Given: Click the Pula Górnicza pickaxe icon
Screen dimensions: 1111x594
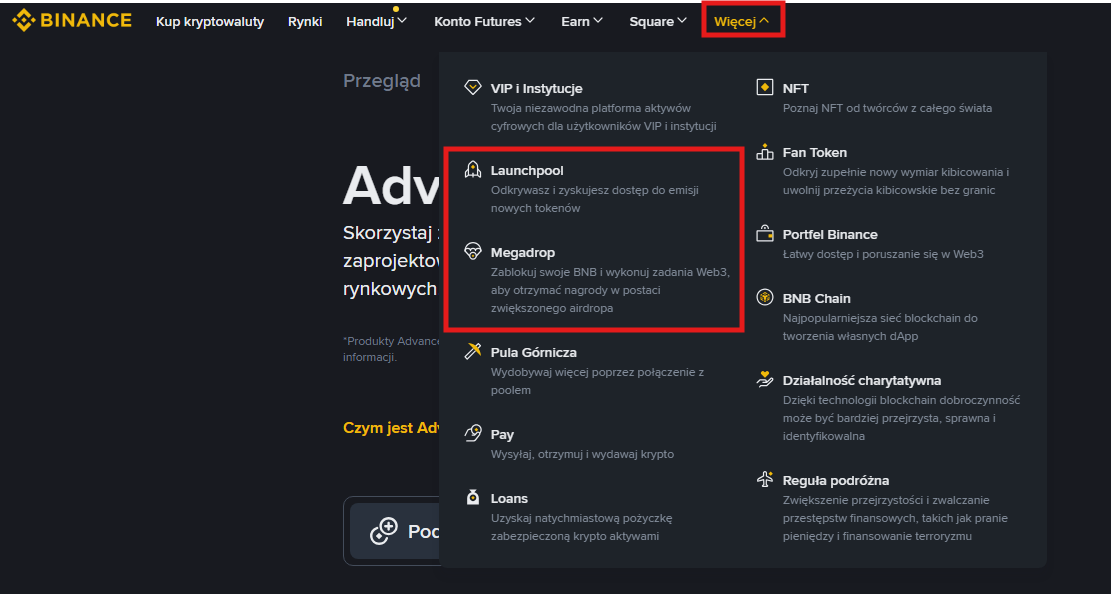Looking at the screenshot, I should (473, 352).
